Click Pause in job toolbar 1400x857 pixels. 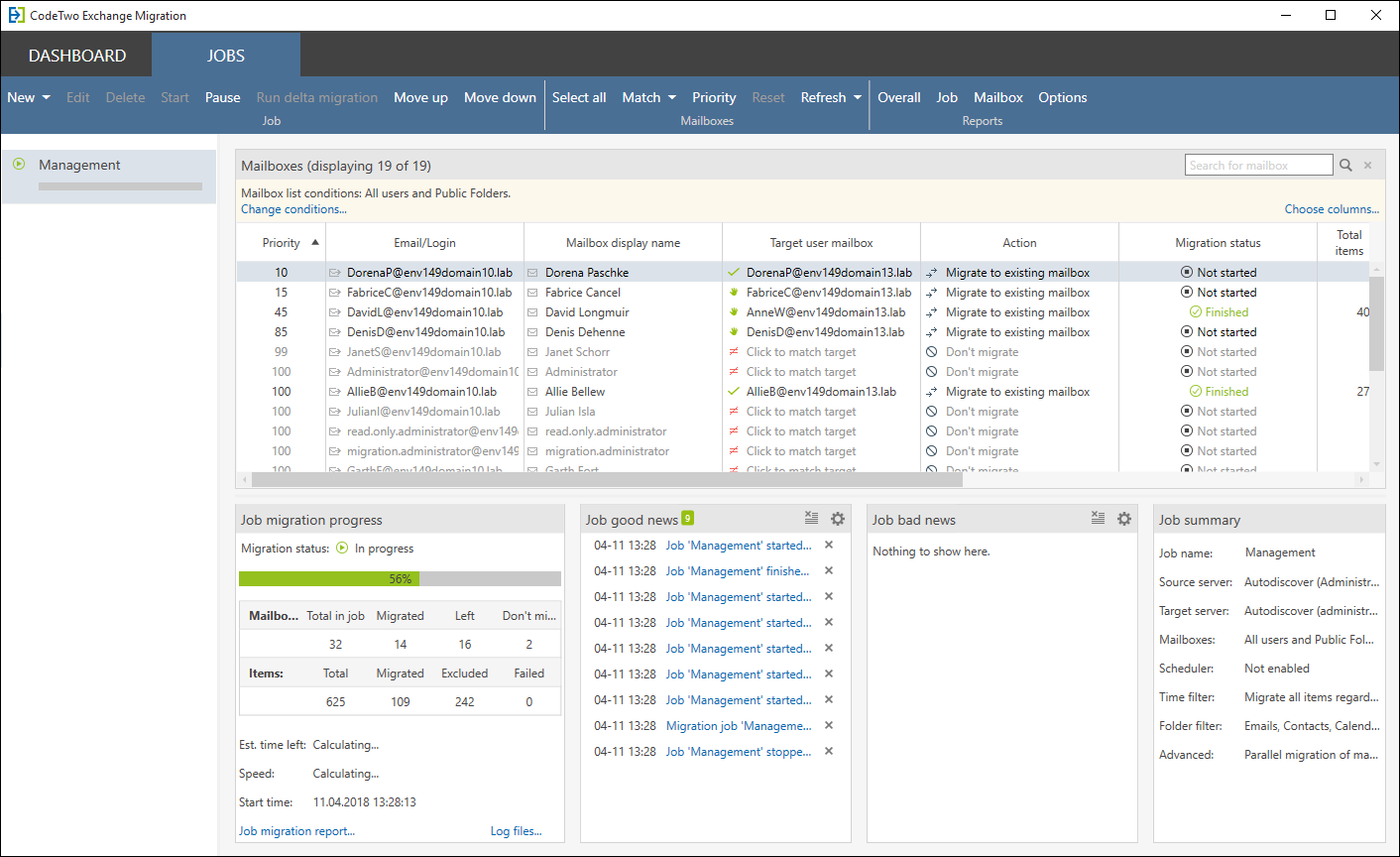(223, 97)
